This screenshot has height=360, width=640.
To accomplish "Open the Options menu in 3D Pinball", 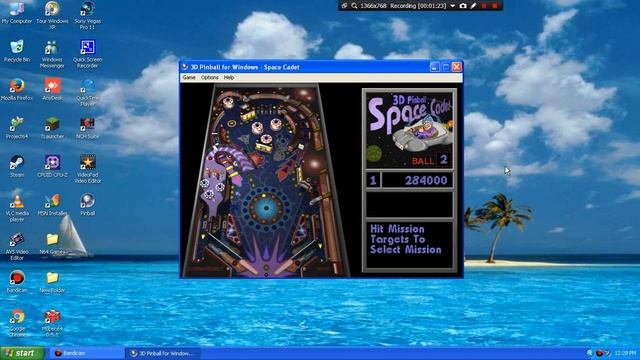I will [209, 77].
